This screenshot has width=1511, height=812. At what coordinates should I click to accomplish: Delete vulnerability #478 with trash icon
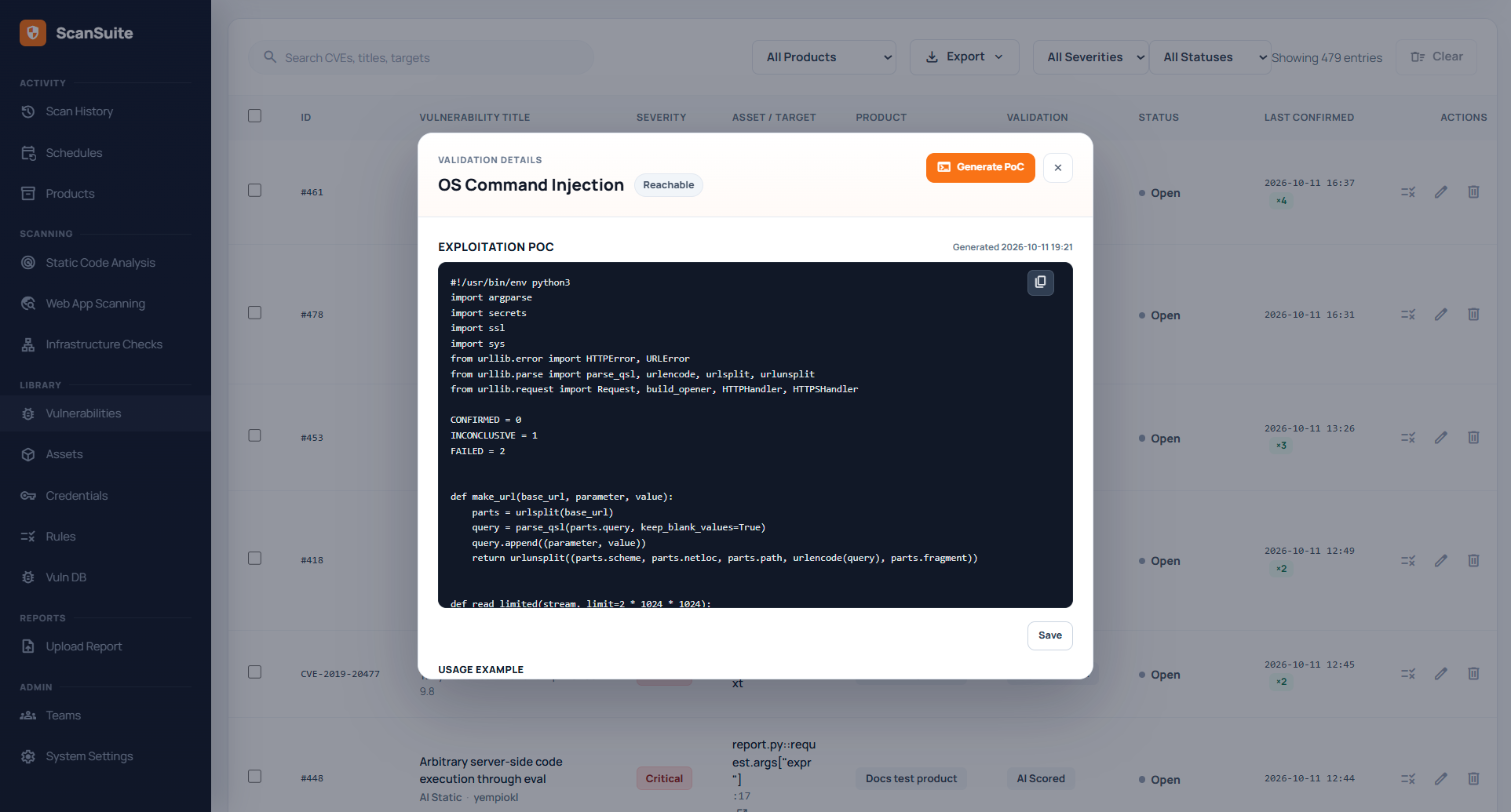[1473, 314]
